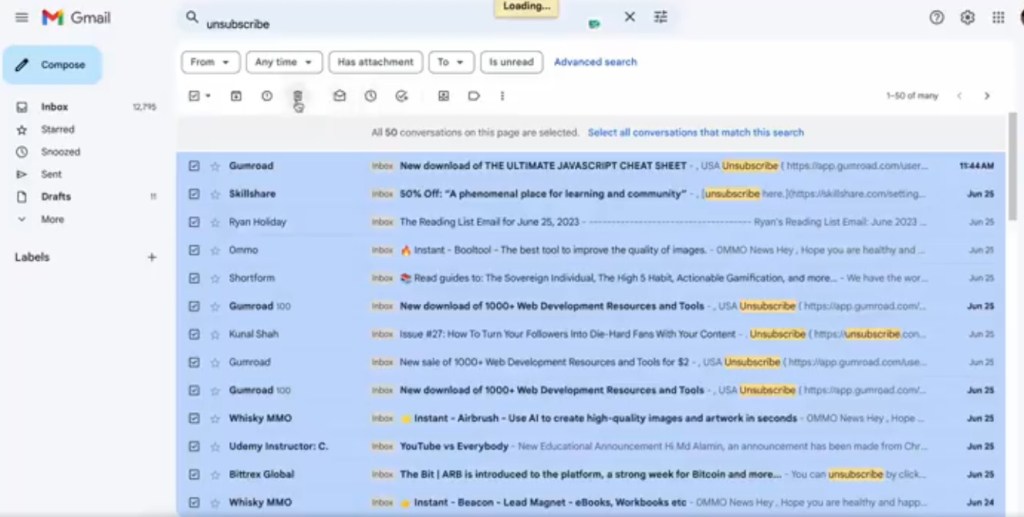1024x517 pixels.
Task: Toggle the Has attachment filter chip
Action: [x=376, y=62]
